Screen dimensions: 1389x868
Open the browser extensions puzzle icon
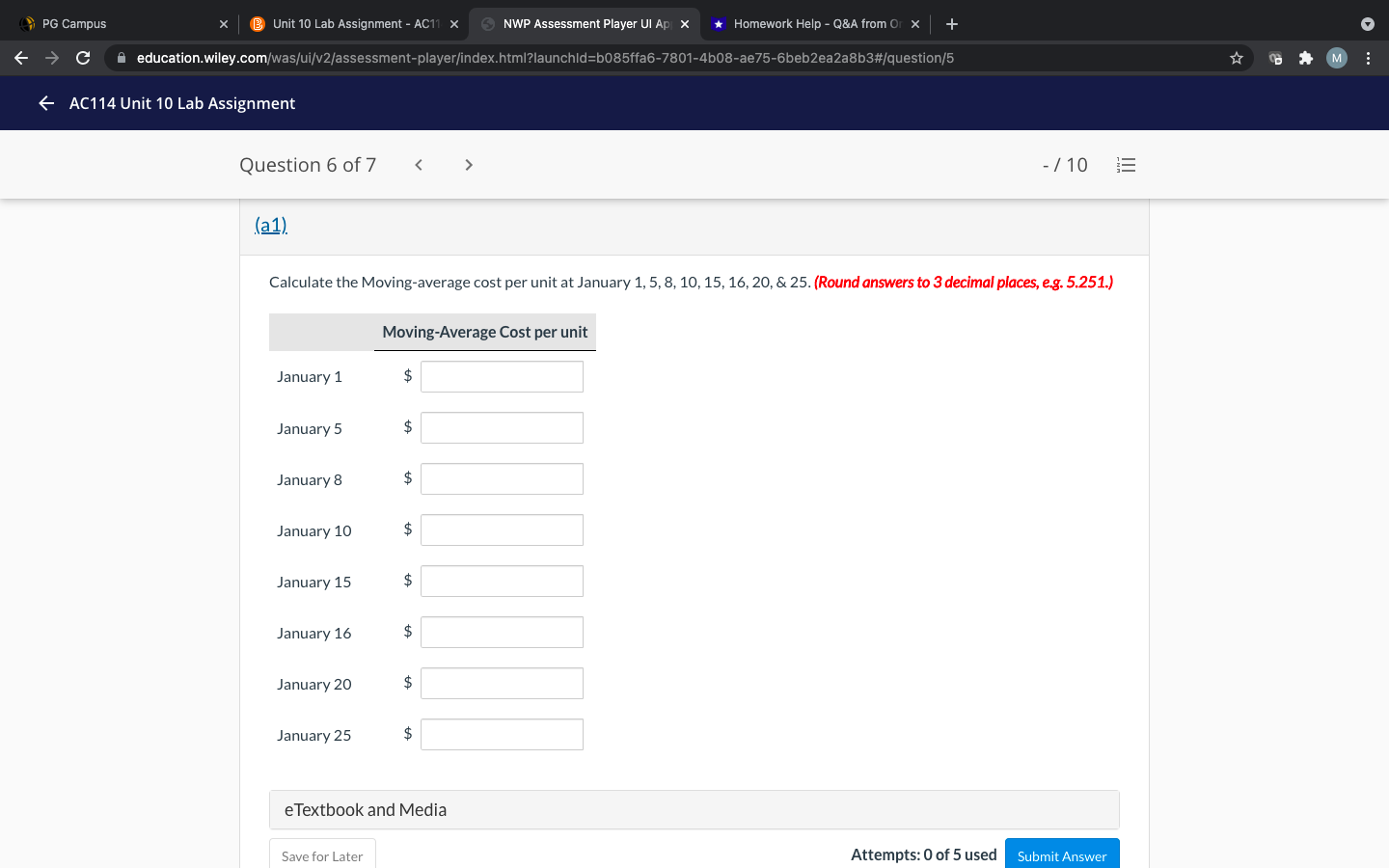(x=1305, y=58)
